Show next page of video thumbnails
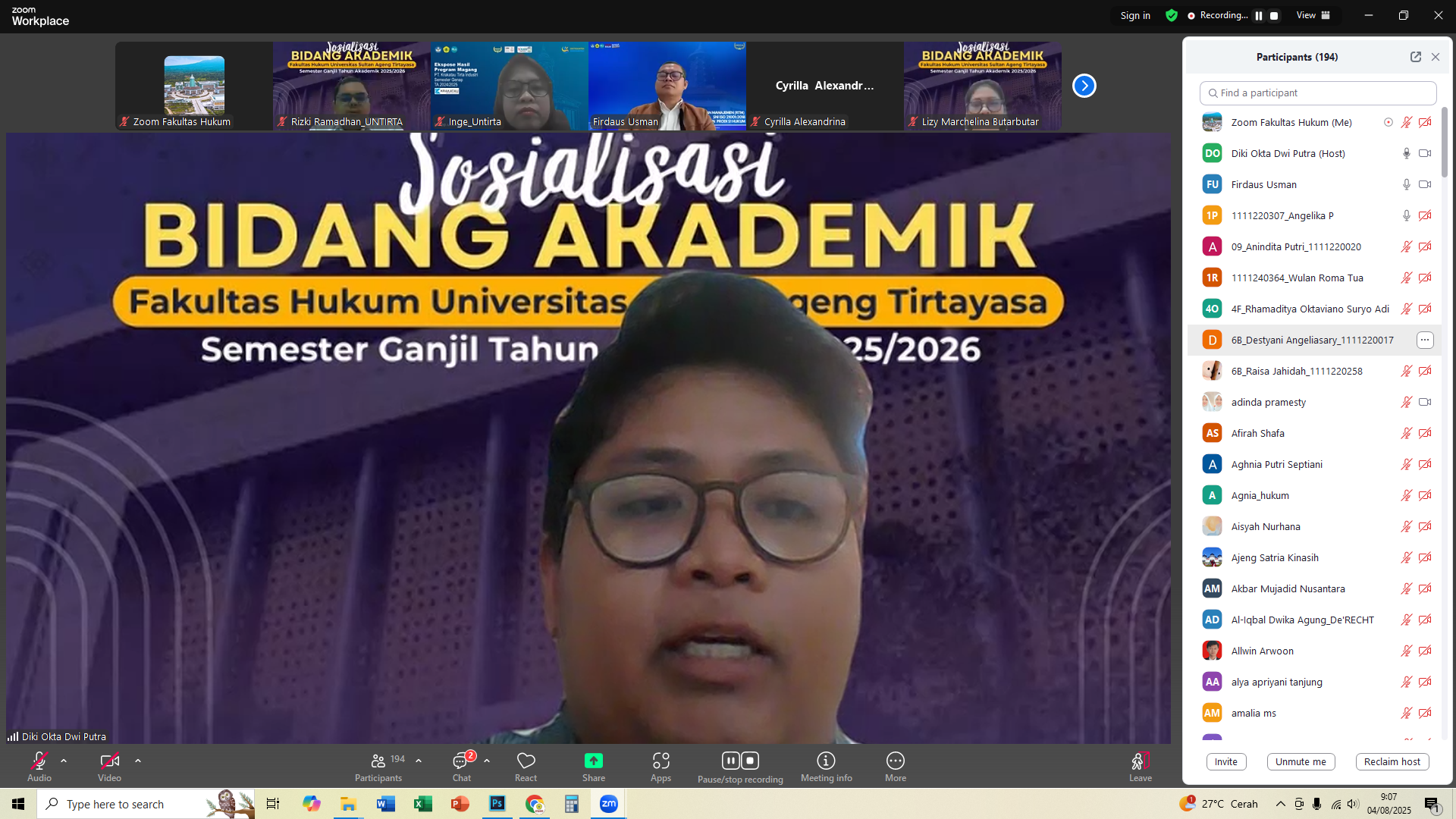Viewport: 1456px width, 819px height. coord(1084,86)
